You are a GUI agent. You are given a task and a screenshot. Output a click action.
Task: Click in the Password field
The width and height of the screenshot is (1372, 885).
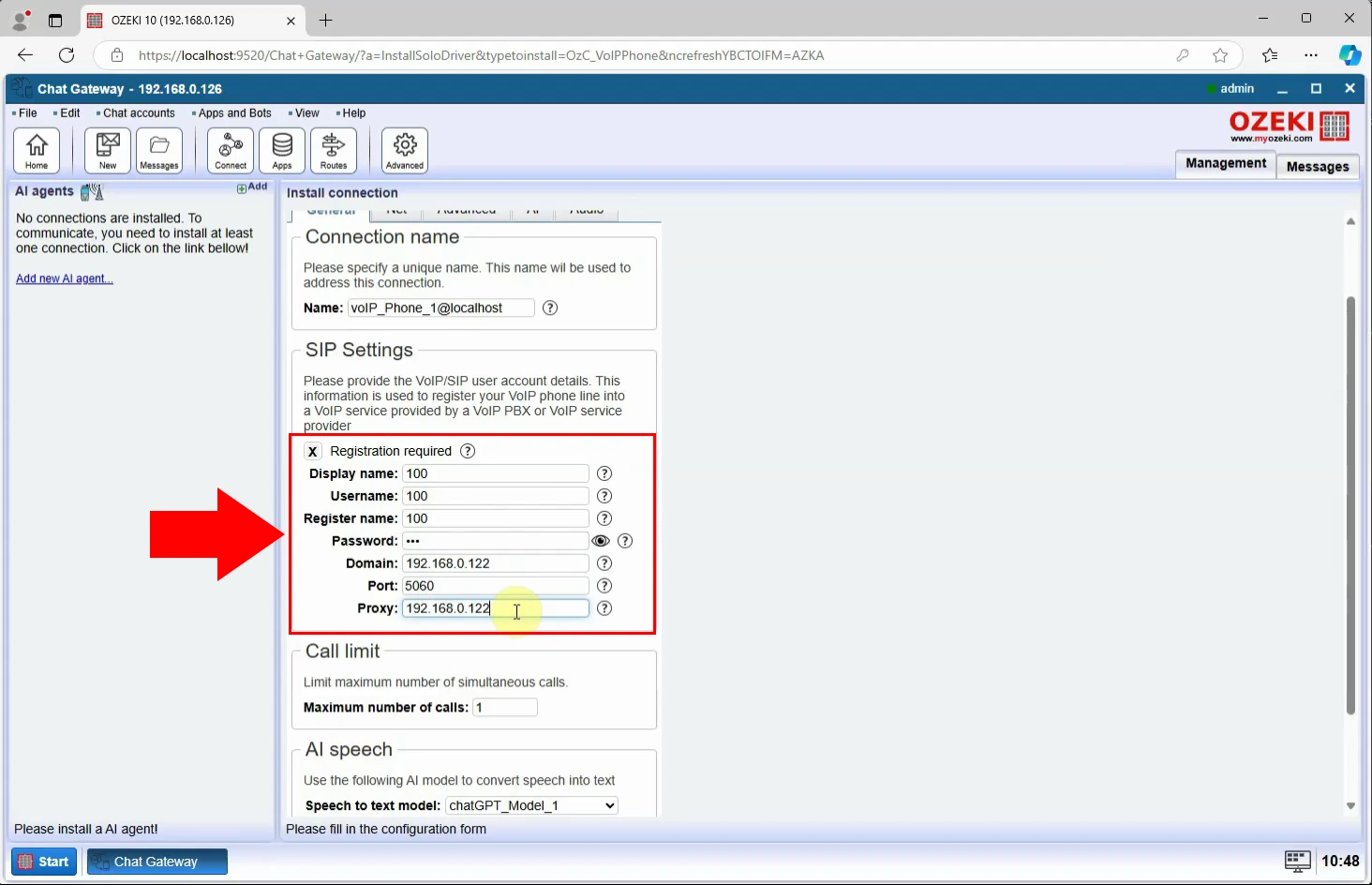click(x=495, y=541)
